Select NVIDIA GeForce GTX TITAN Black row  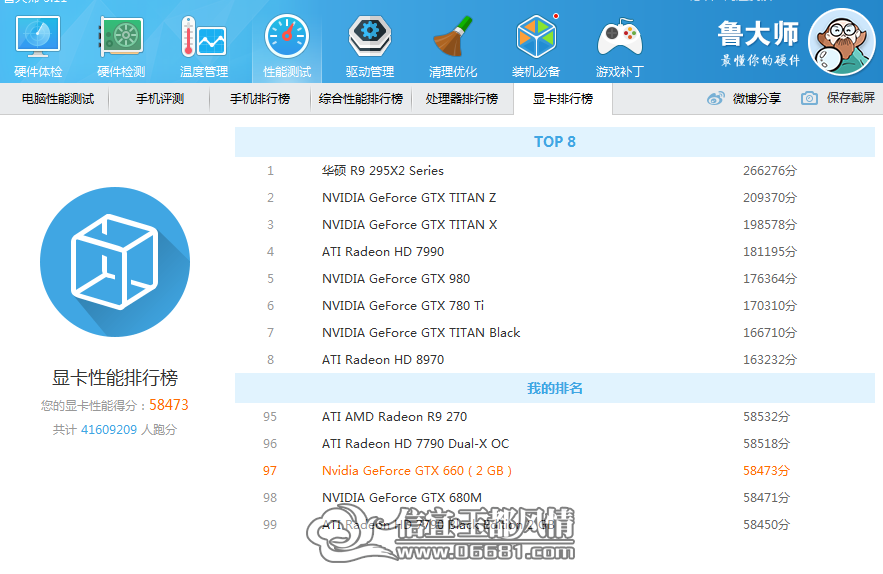(x=555, y=333)
